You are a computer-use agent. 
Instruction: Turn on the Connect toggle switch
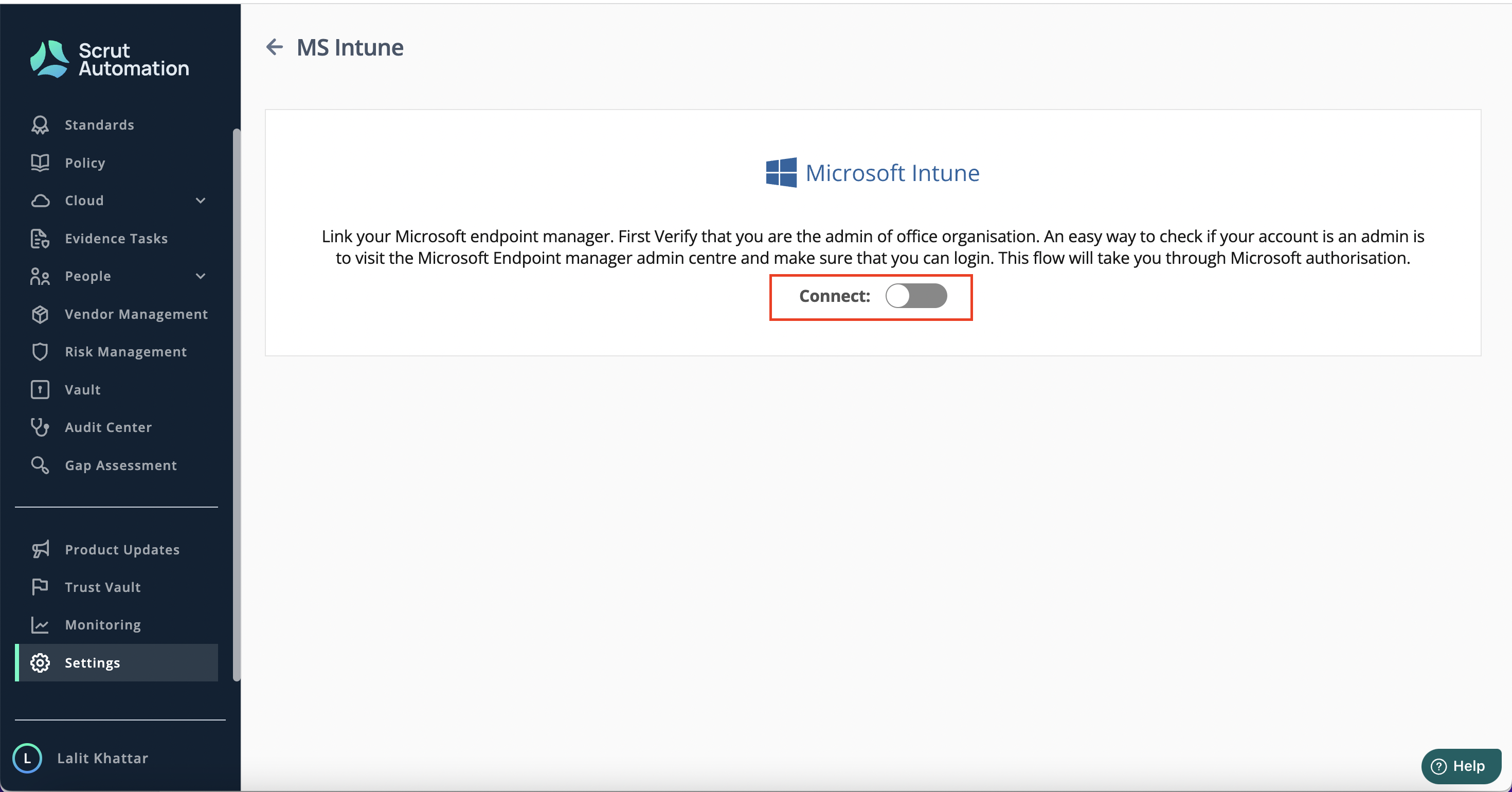[915, 296]
